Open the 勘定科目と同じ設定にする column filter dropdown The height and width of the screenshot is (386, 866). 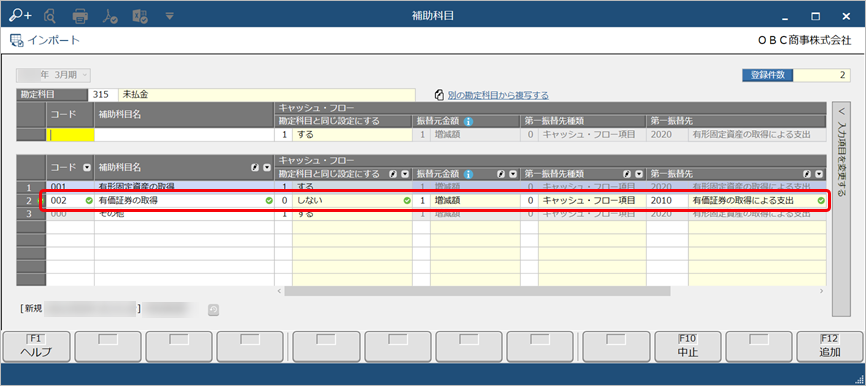[x=405, y=173]
